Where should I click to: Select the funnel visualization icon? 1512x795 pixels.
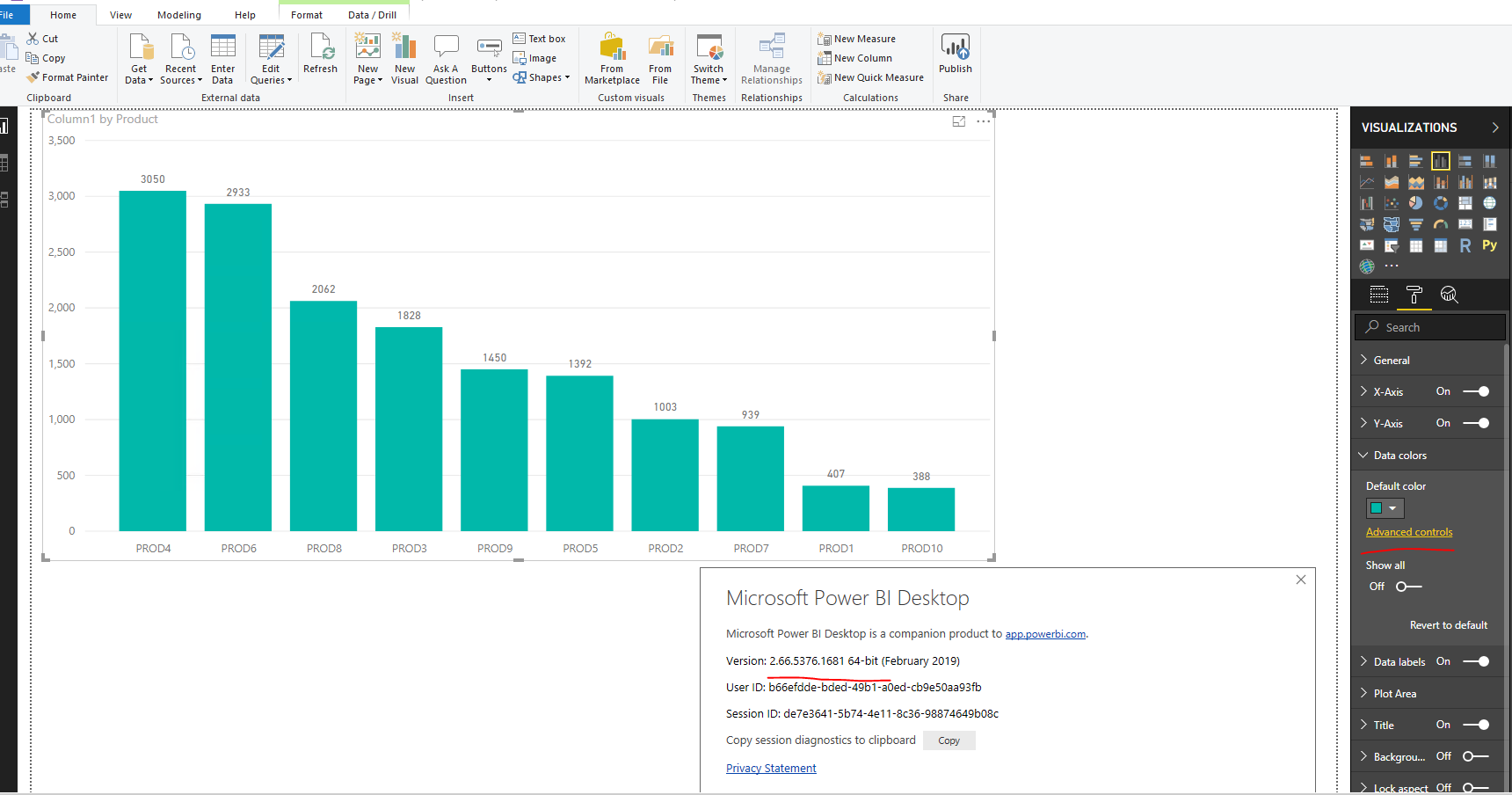pos(1416,224)
